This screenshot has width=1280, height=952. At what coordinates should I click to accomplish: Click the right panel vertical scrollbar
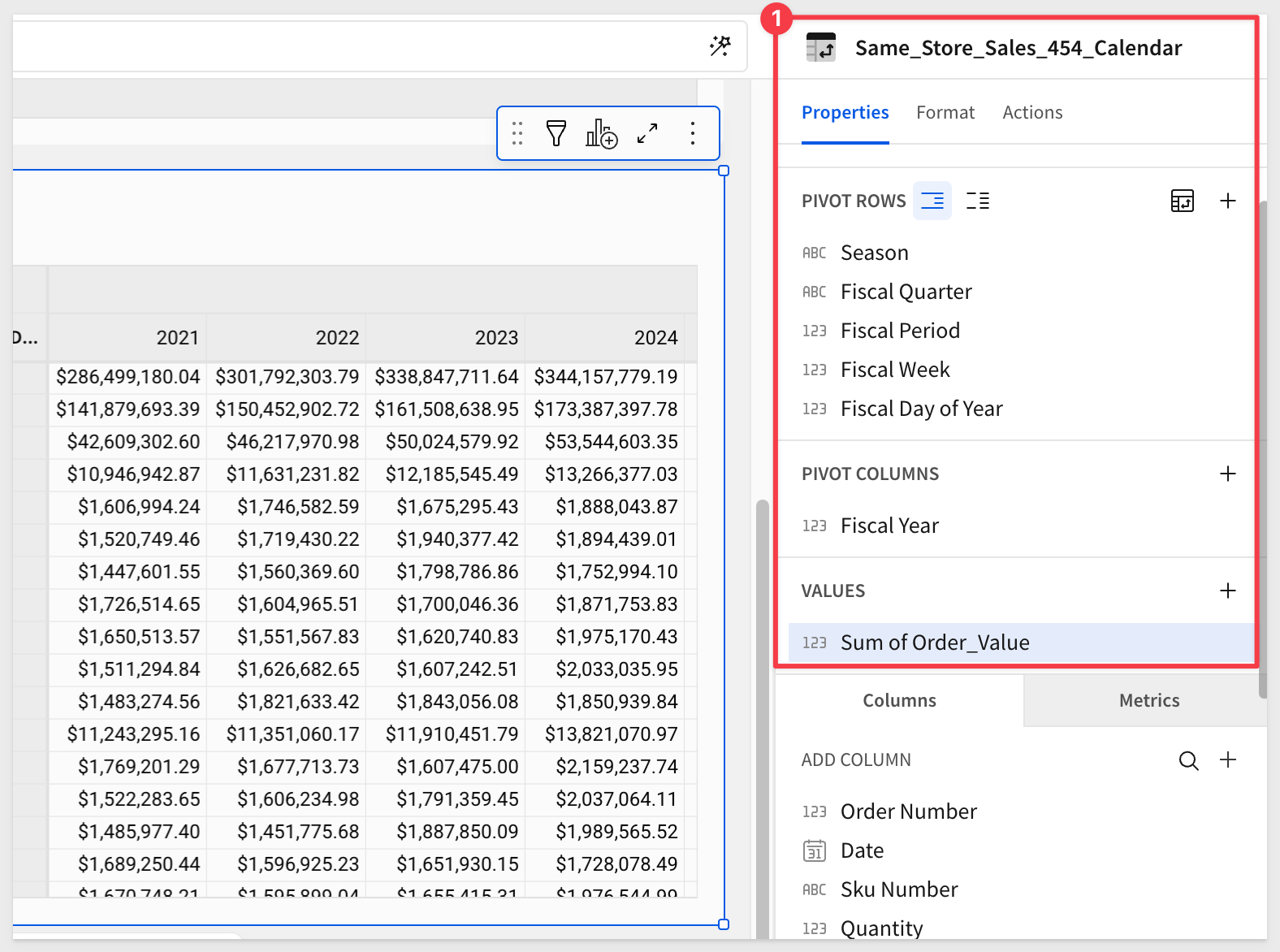(1262, 447)
